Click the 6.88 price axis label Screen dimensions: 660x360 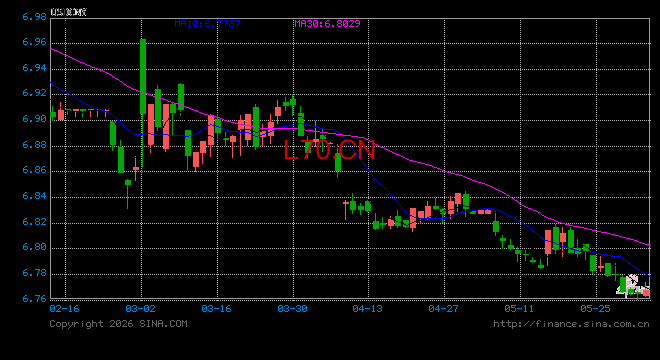pyautogui.click(x=35, y=145)
